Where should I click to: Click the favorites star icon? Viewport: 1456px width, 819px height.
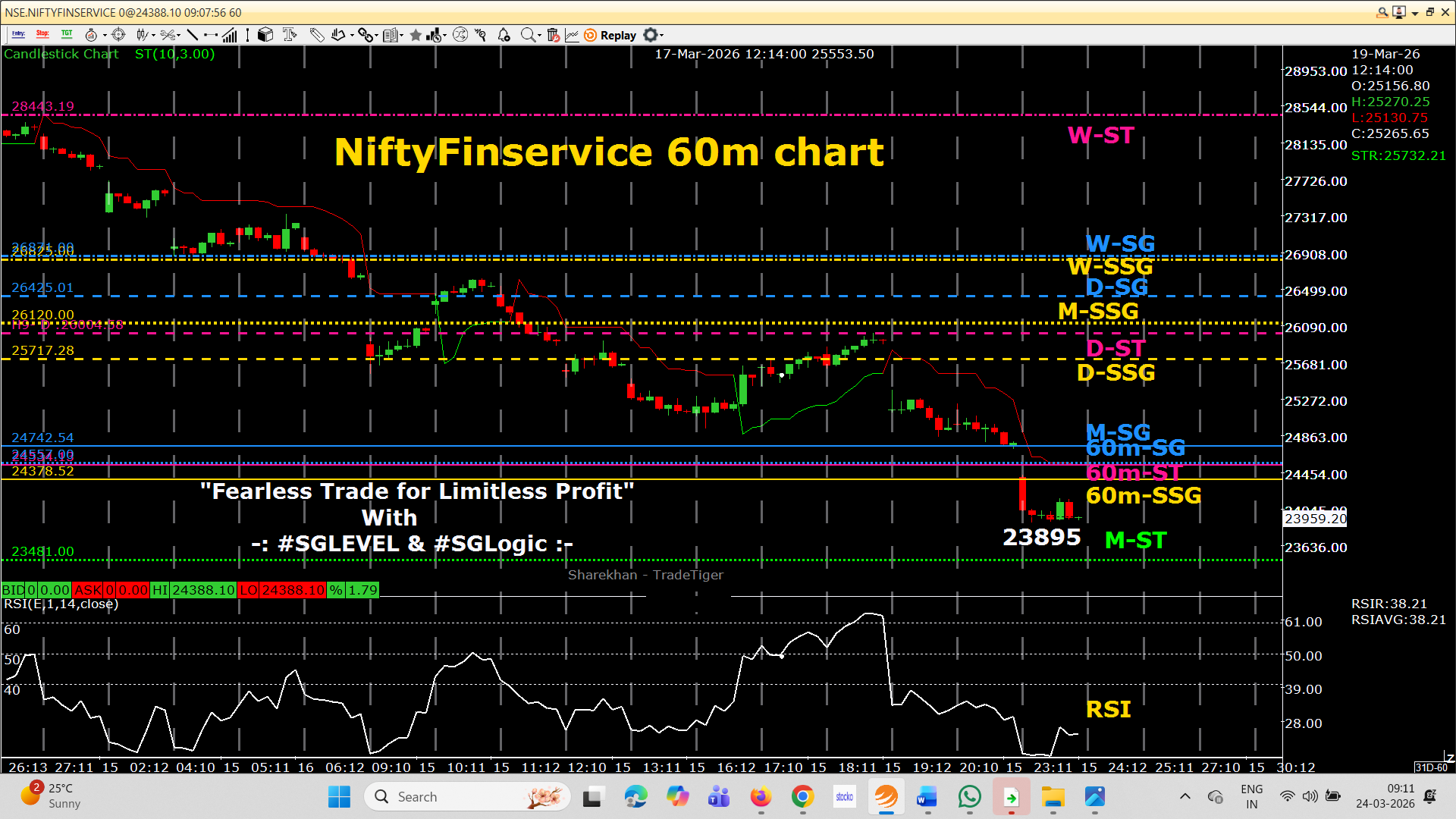click(416, 35)
